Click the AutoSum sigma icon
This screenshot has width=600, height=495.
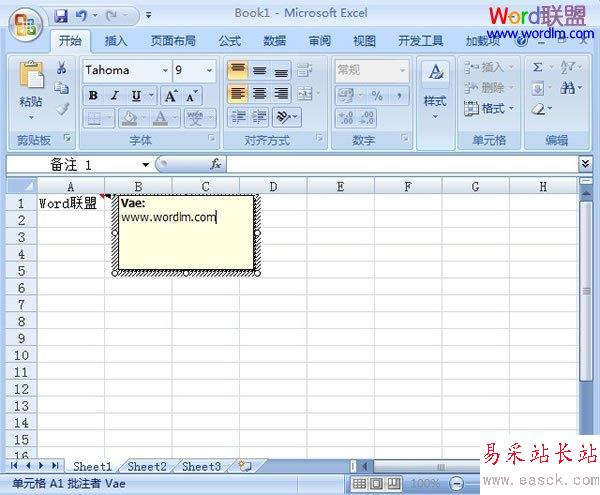(538, 68)
